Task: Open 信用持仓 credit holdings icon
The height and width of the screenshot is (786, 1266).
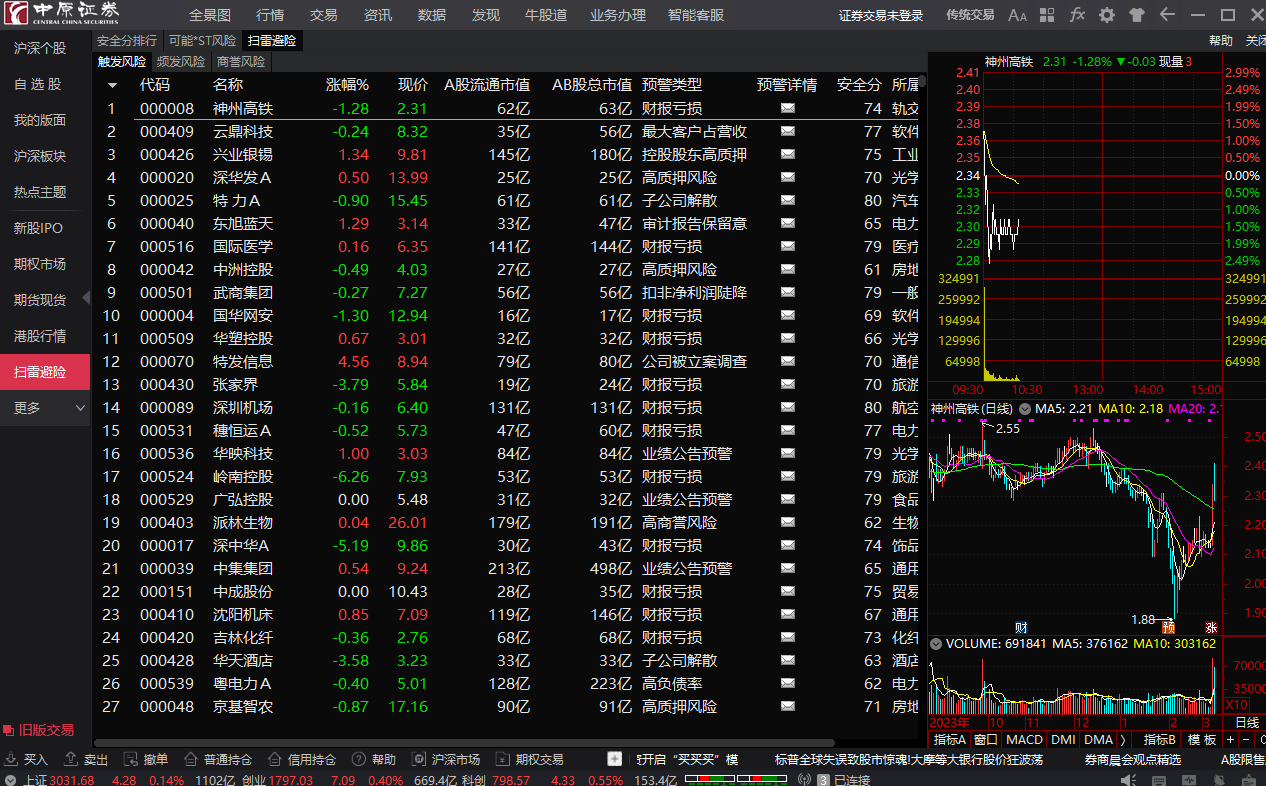Action: pos(273,759)
